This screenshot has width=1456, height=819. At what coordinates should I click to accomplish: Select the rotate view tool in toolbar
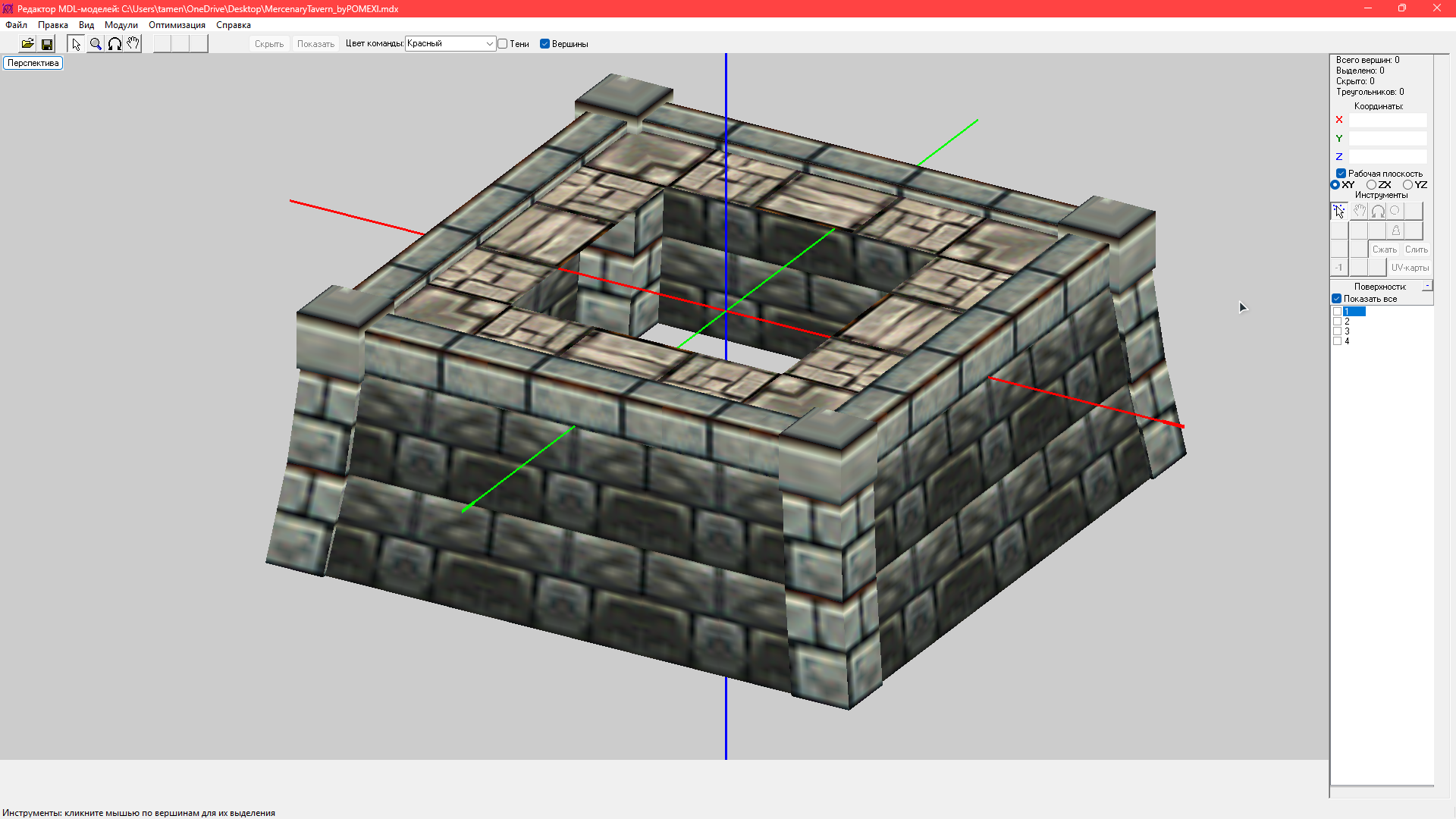pyautogui.click(x=115, y=44)
